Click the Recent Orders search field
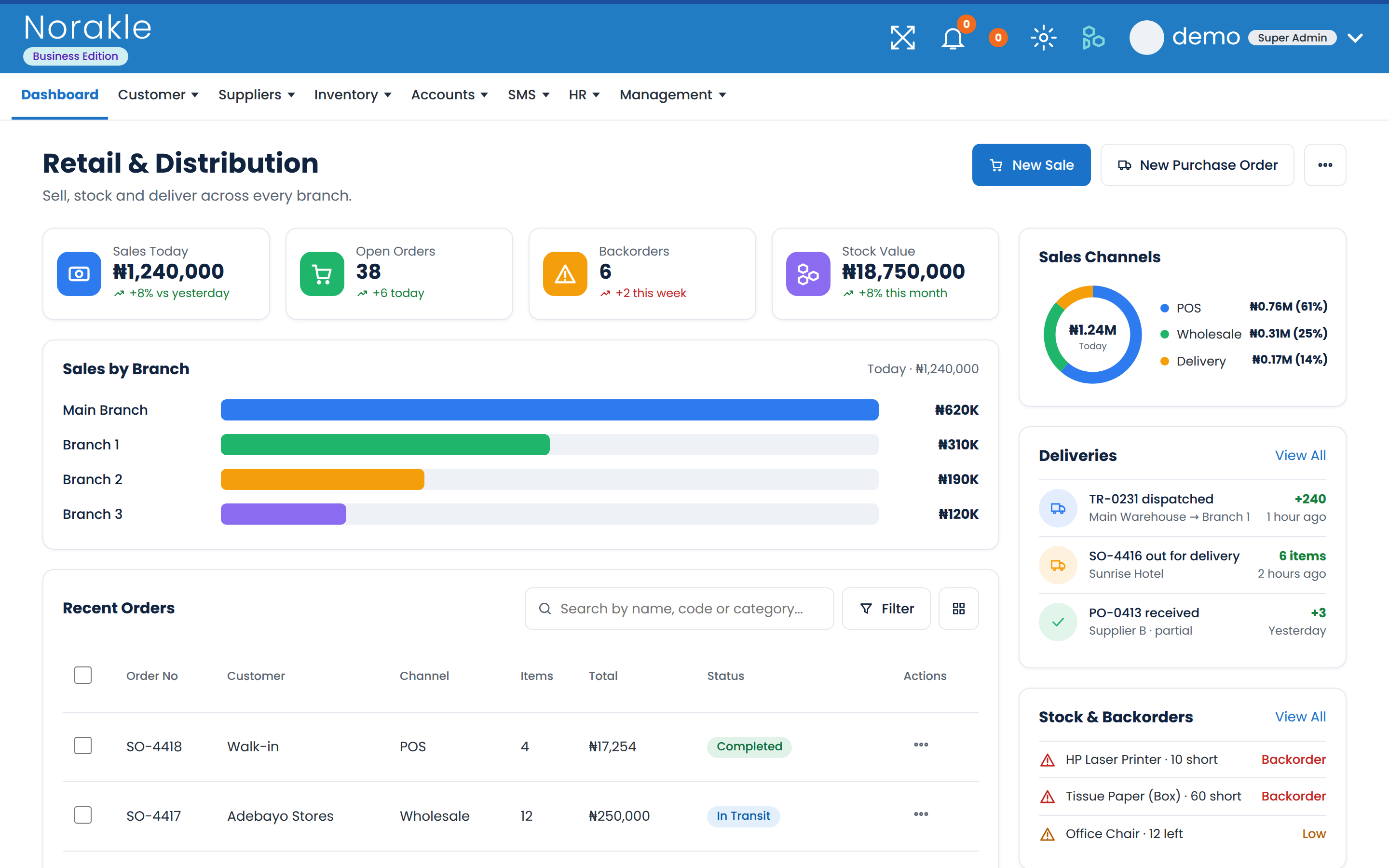Image resolution: width=1389 pixels, height=868 pixels. tap(680, 609)
